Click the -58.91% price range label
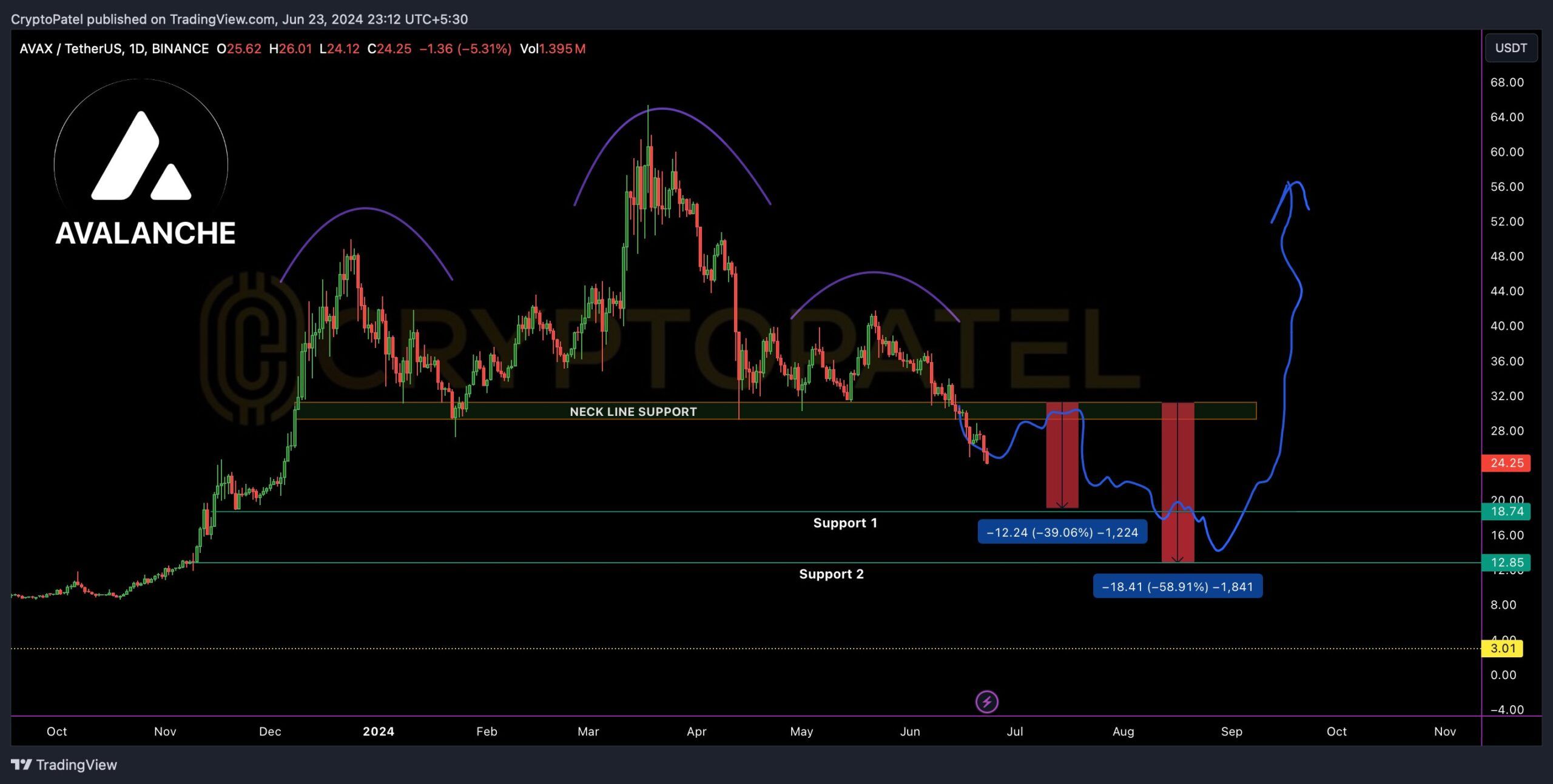 1177,586
